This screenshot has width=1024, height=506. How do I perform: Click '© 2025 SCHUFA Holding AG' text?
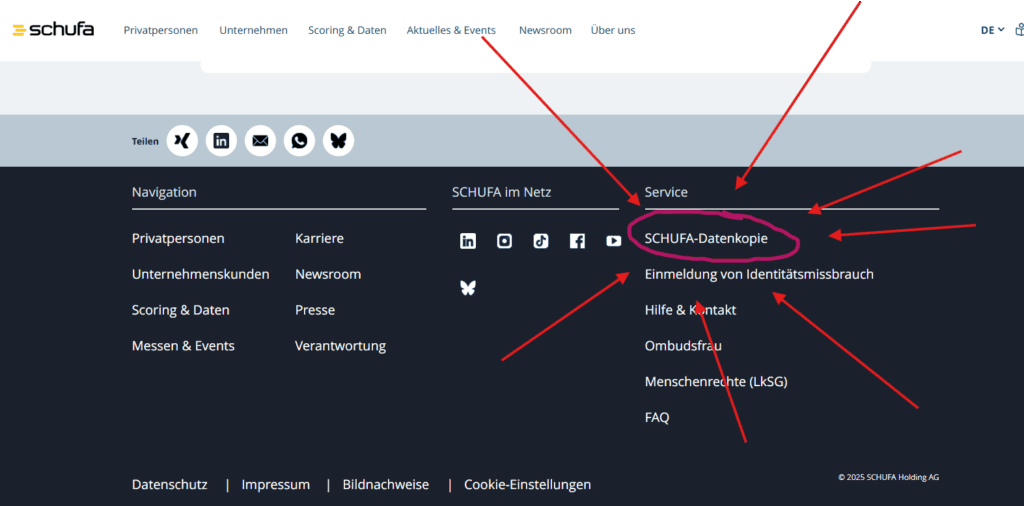[x=889, y=477]
